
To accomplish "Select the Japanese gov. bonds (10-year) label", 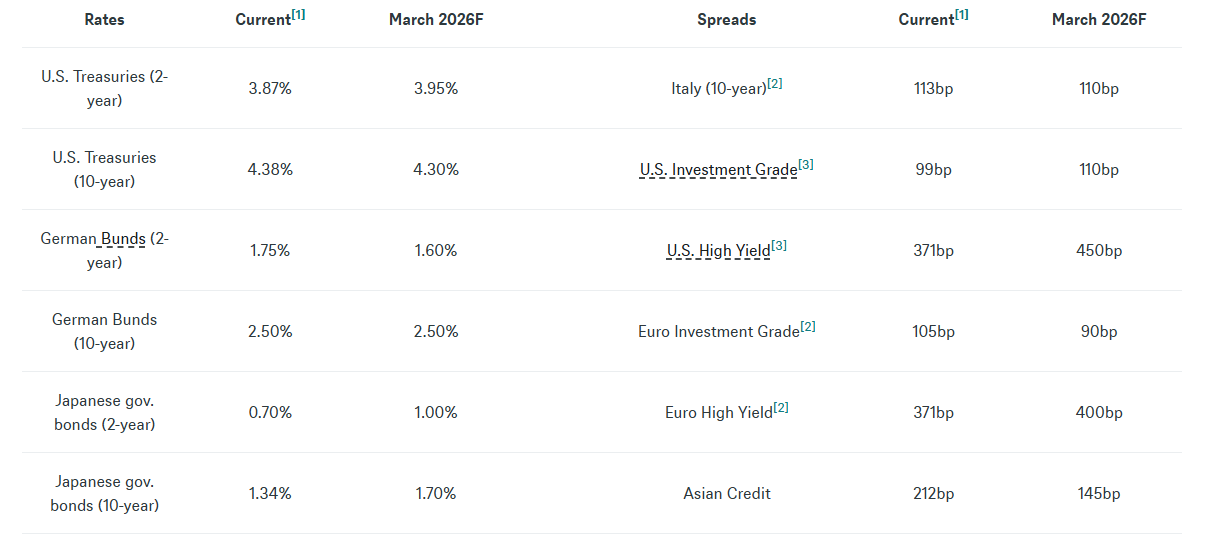I will (105, 494).
